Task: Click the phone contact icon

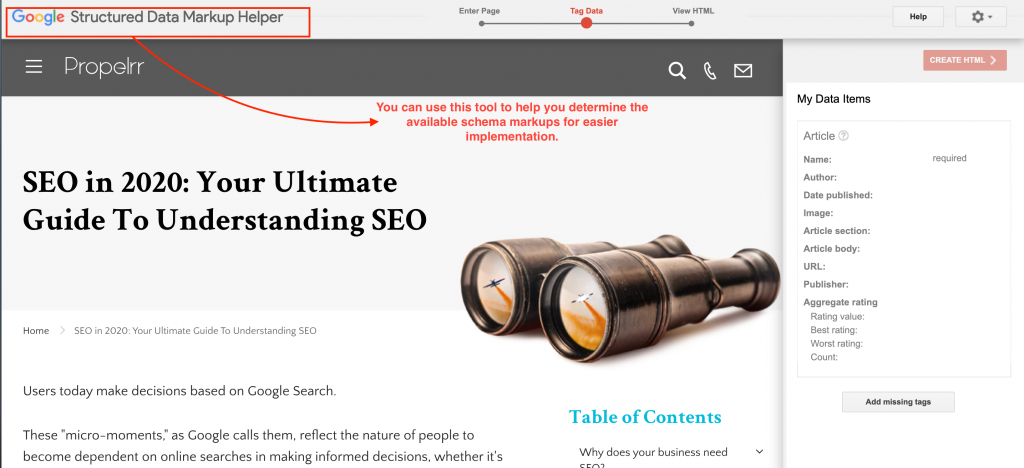Action: tap(711, 70)
